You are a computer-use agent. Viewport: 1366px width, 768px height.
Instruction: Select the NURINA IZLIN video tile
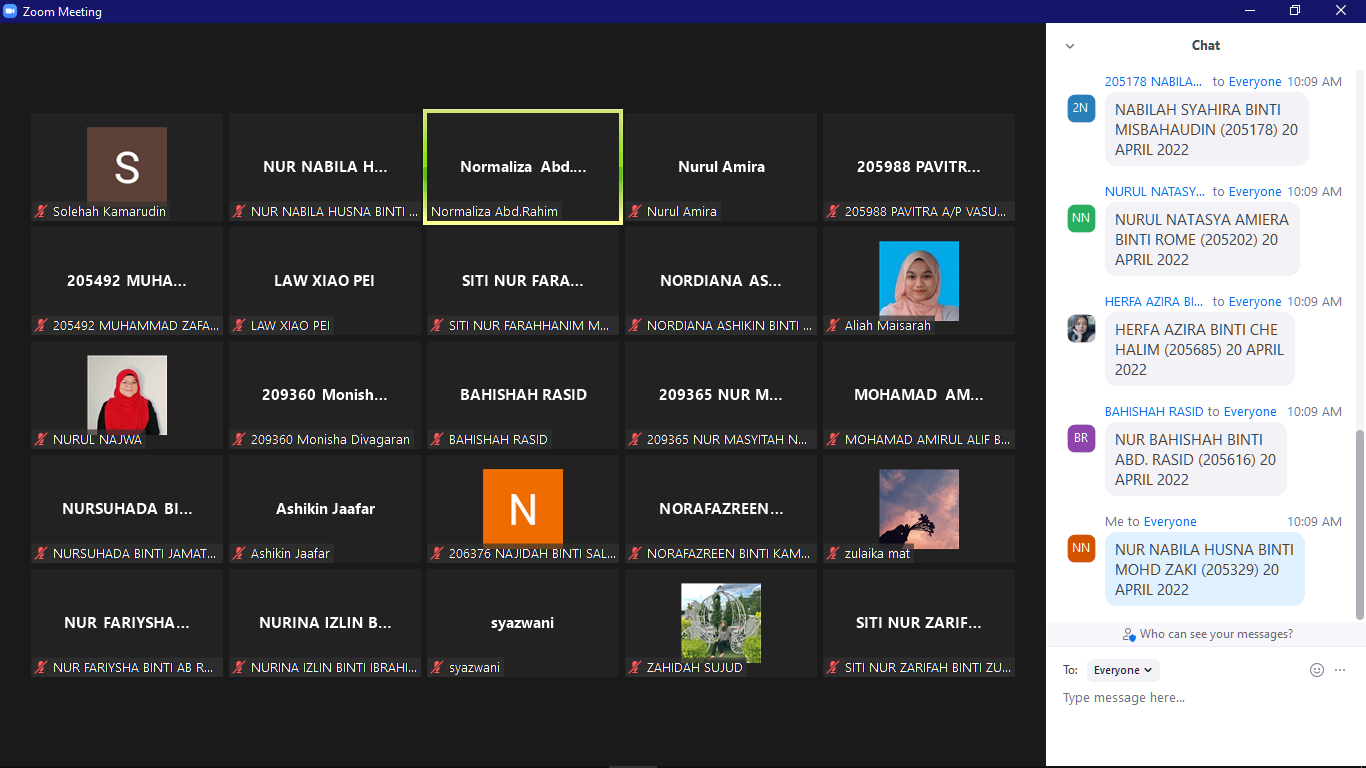[325, 623]
